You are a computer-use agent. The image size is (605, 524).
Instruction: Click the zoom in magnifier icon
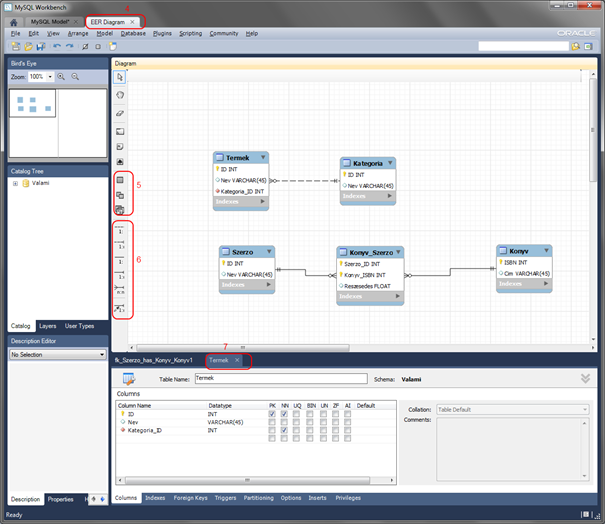[61, 76]
